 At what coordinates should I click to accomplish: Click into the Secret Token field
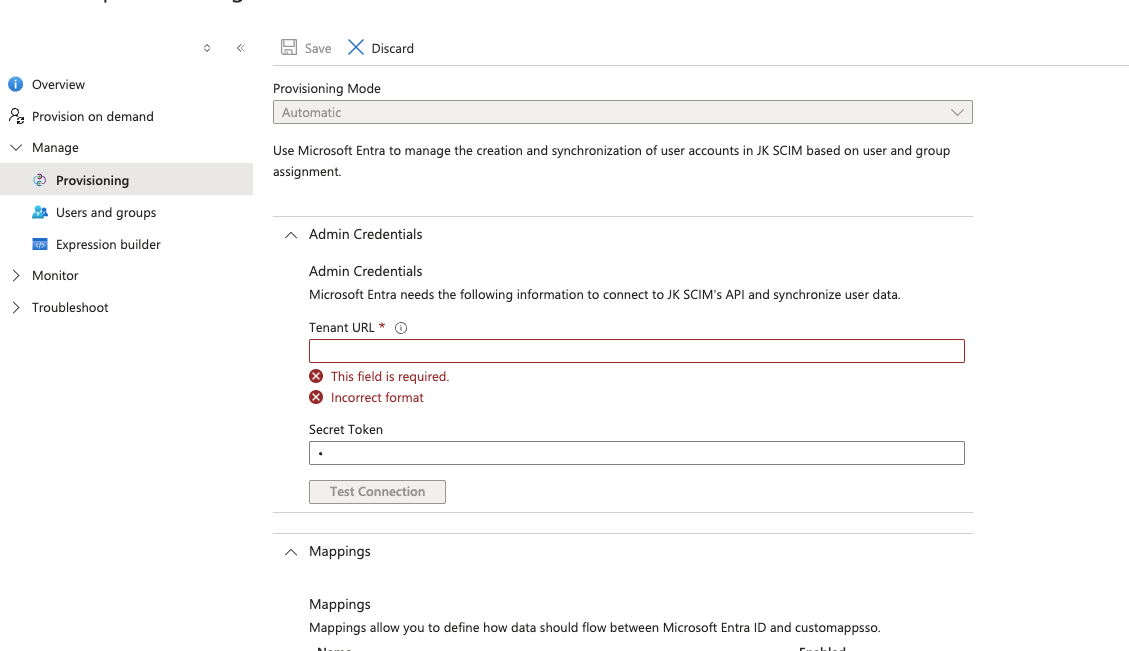tap(636, 453)
